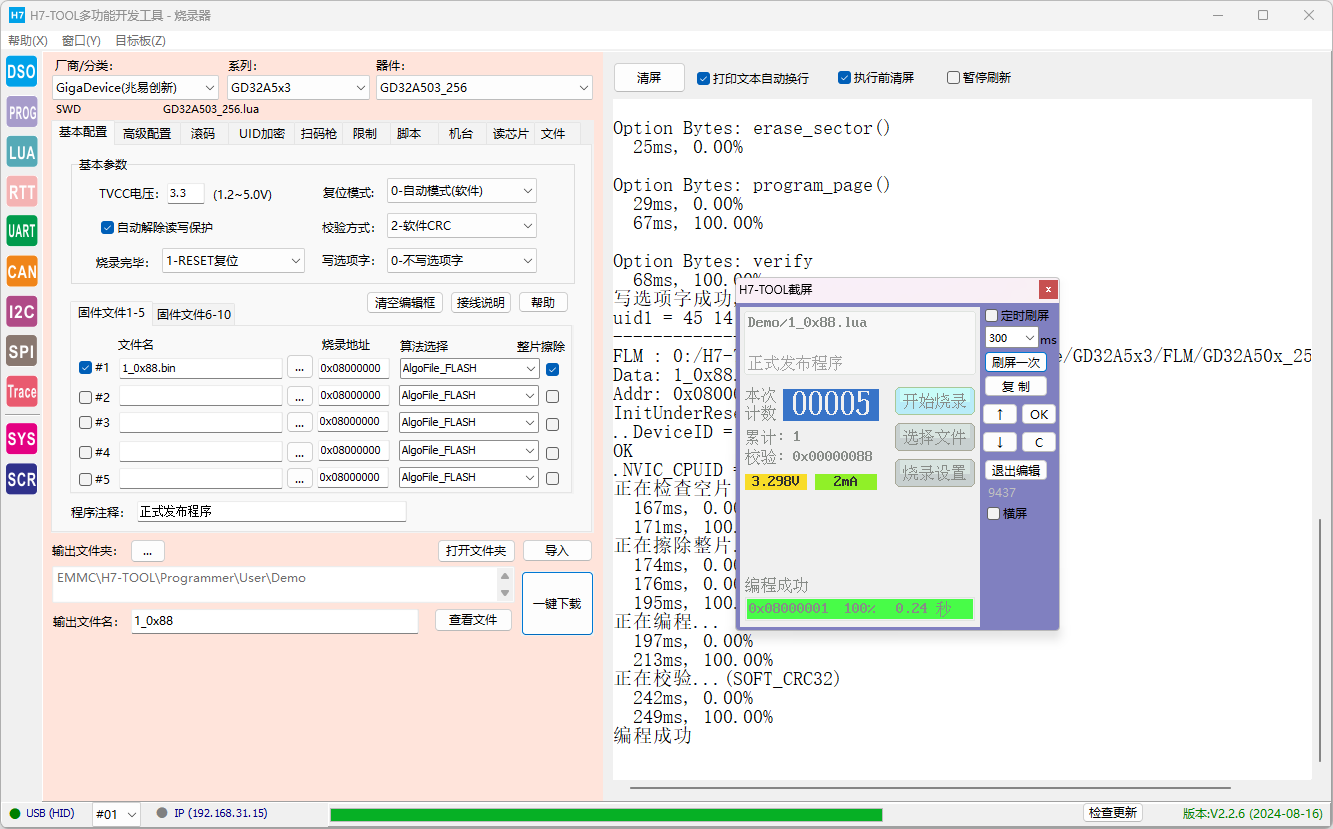
Task: Open the DSO oscilloscope sidebar icon
Action: (x=21, y=72)
